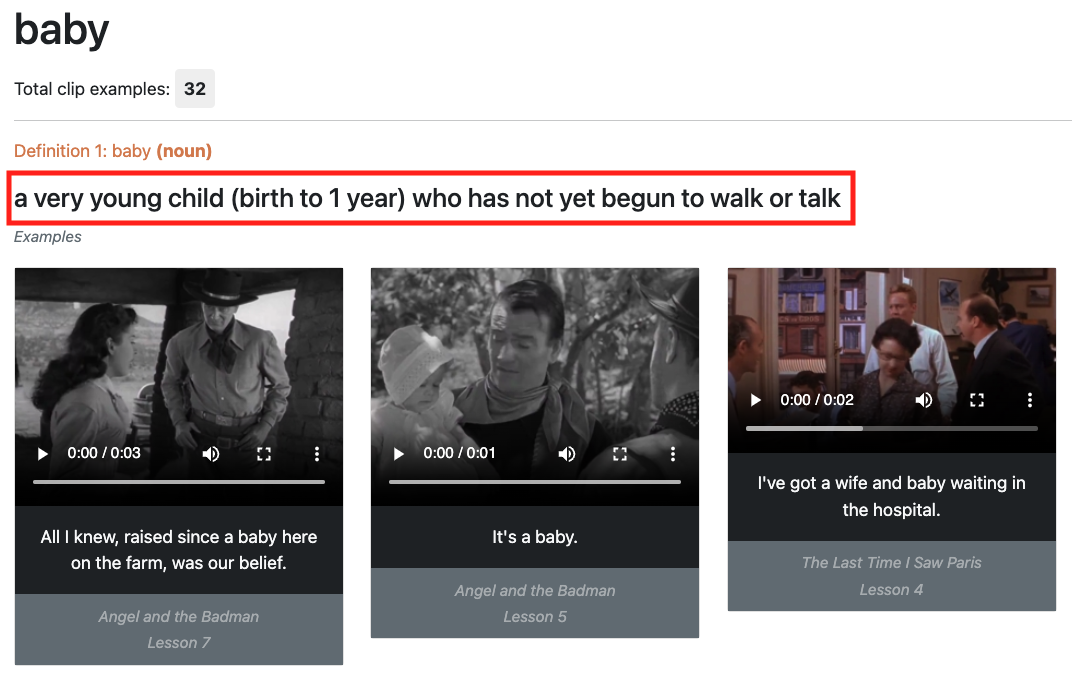
Task: Open the "Angel and the Badman Lesson 5" link
Action: (535, 603)
